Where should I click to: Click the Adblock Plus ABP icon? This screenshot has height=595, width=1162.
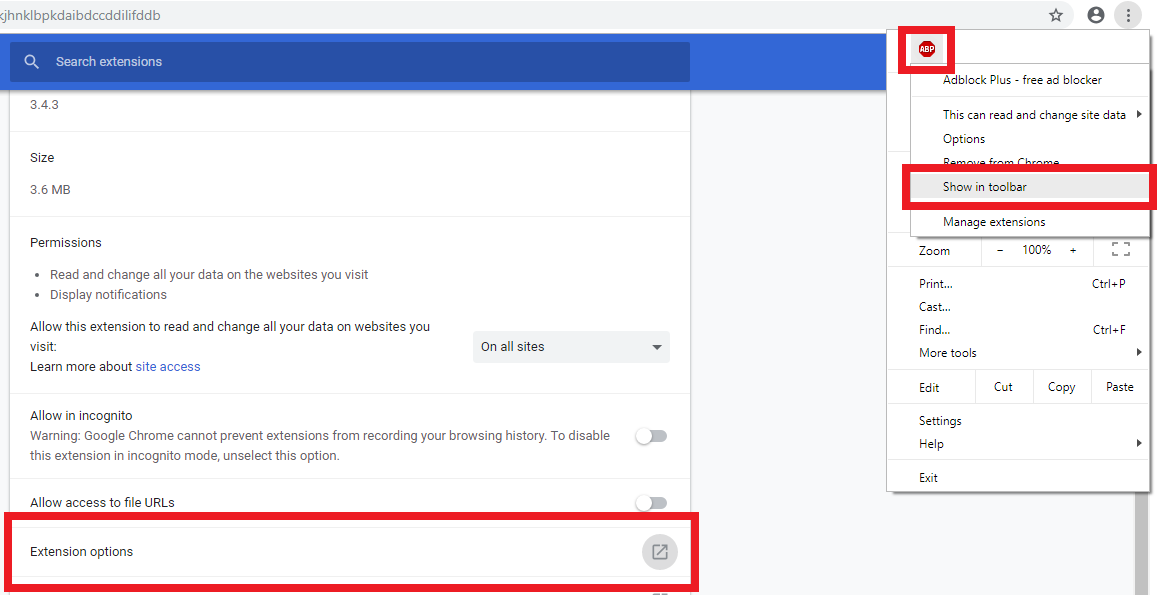927,49
